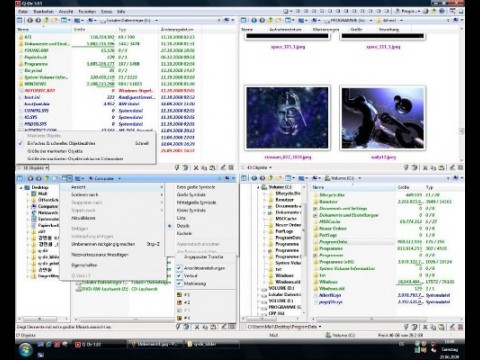Open the Favoriten menu
Viewport: 480px width, 360px height.
(87, 11)
